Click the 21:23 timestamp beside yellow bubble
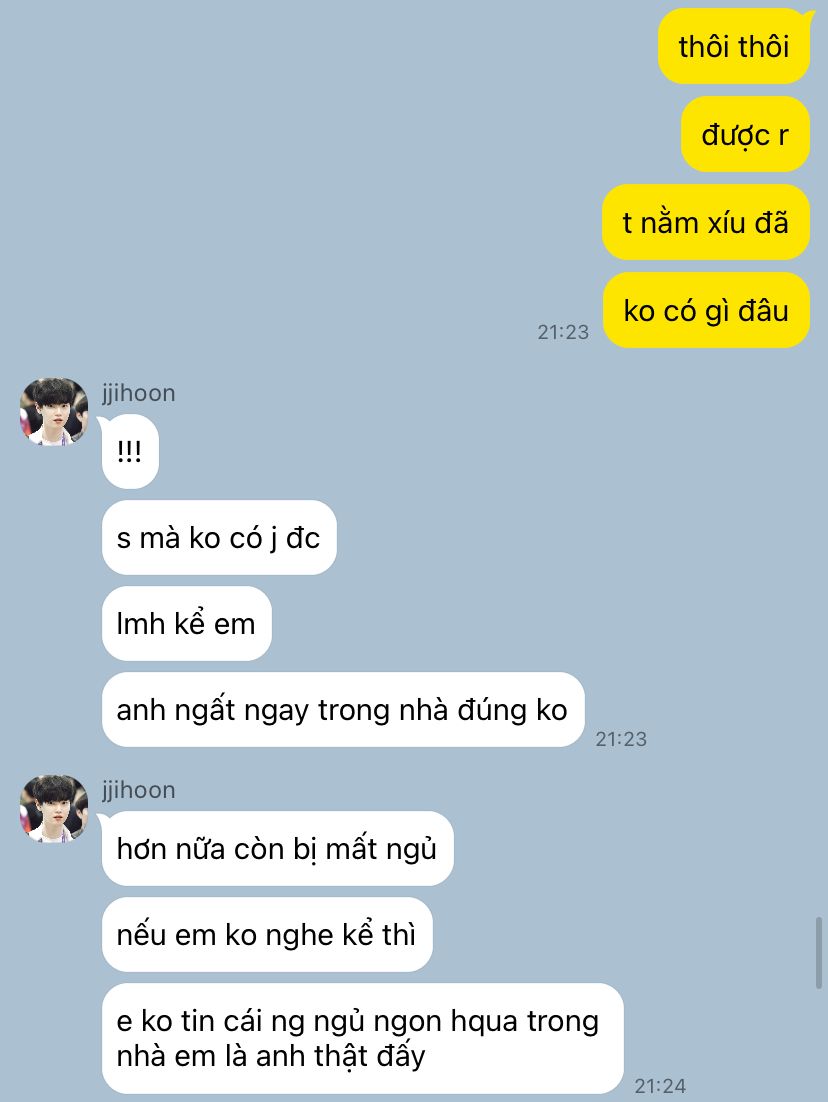 click(x=563, y=332)
